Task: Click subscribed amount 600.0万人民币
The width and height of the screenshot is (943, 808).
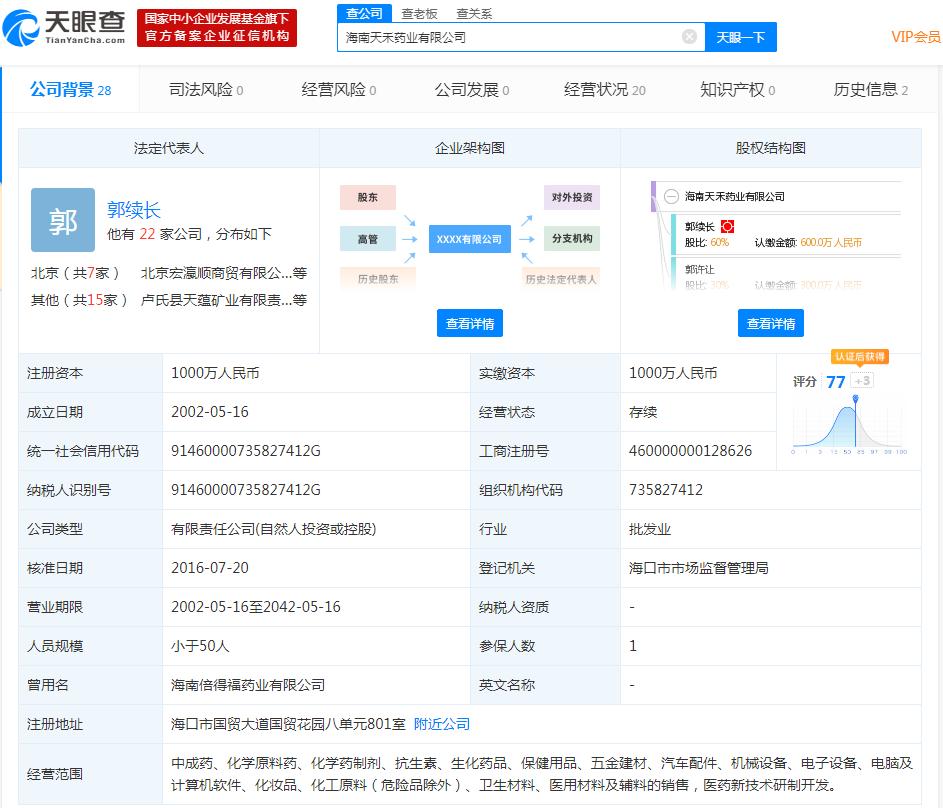Action: pos(831,242)
